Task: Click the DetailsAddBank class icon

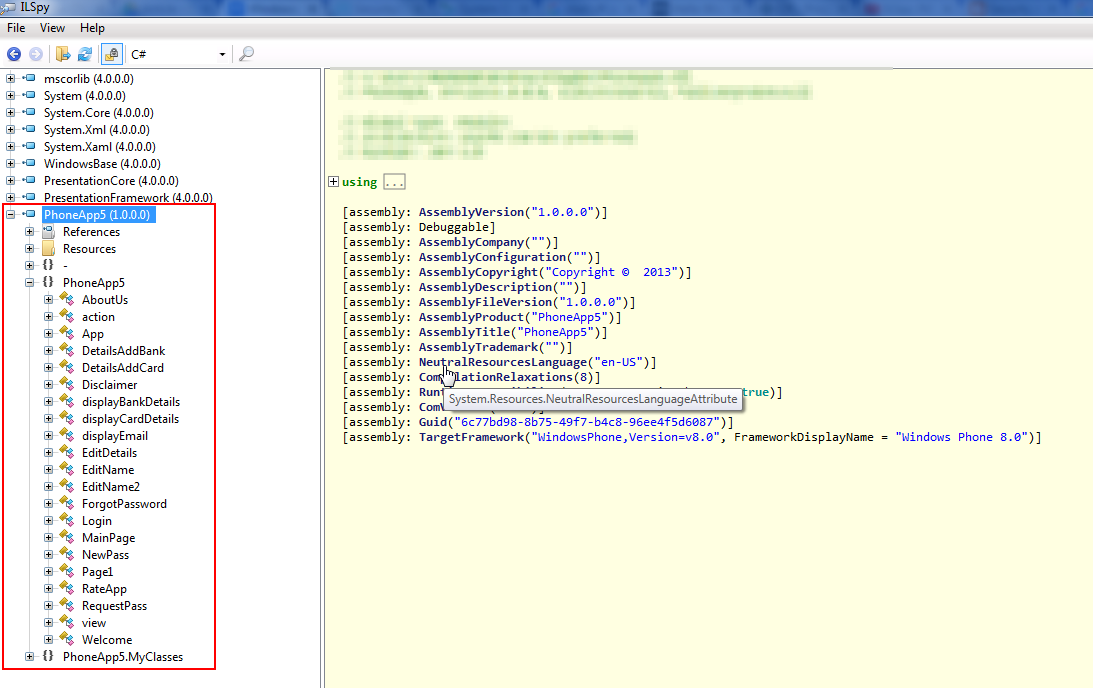Action: click(x=67, y=351)
